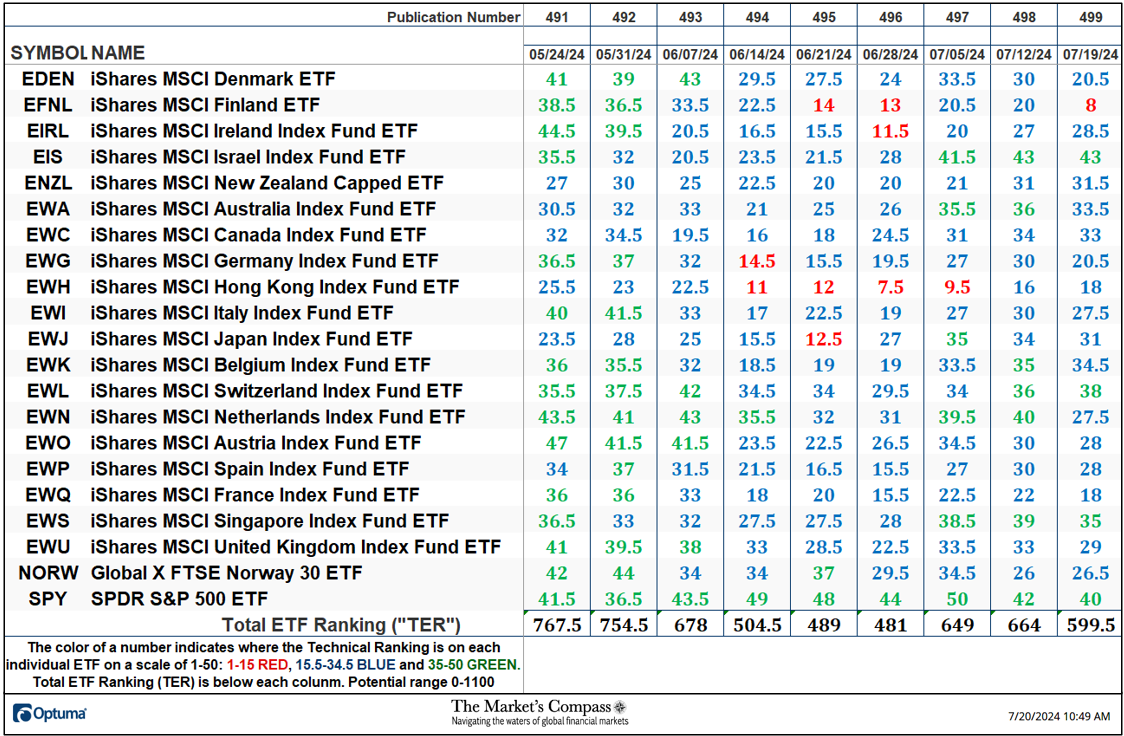Click the 07/19/24 date column header
The height and width of the screenshot is (736, 1124).
click(1091, 54)
